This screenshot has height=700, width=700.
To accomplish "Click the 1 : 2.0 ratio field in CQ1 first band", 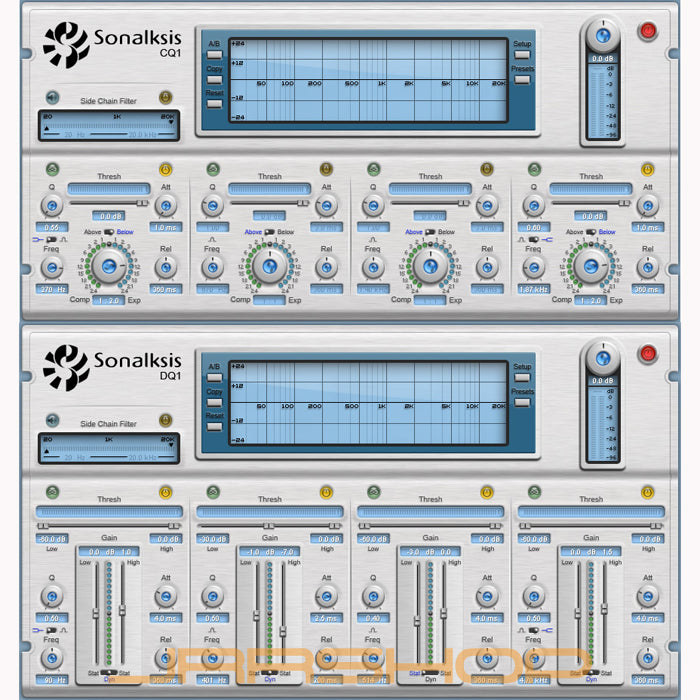I will tap(108, 300).
